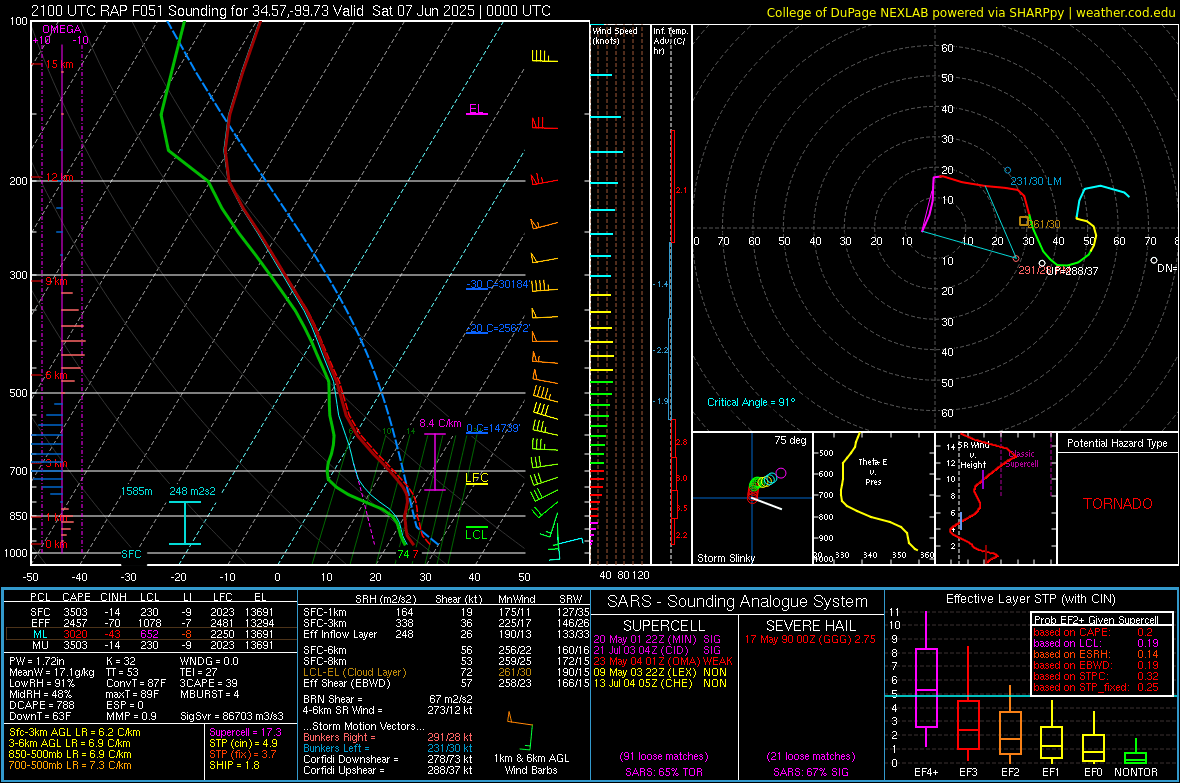The width and height of the screenshot is (1180, 783).
Task: Open the weather.cod.edu credit text
Action: (1125, 12)
